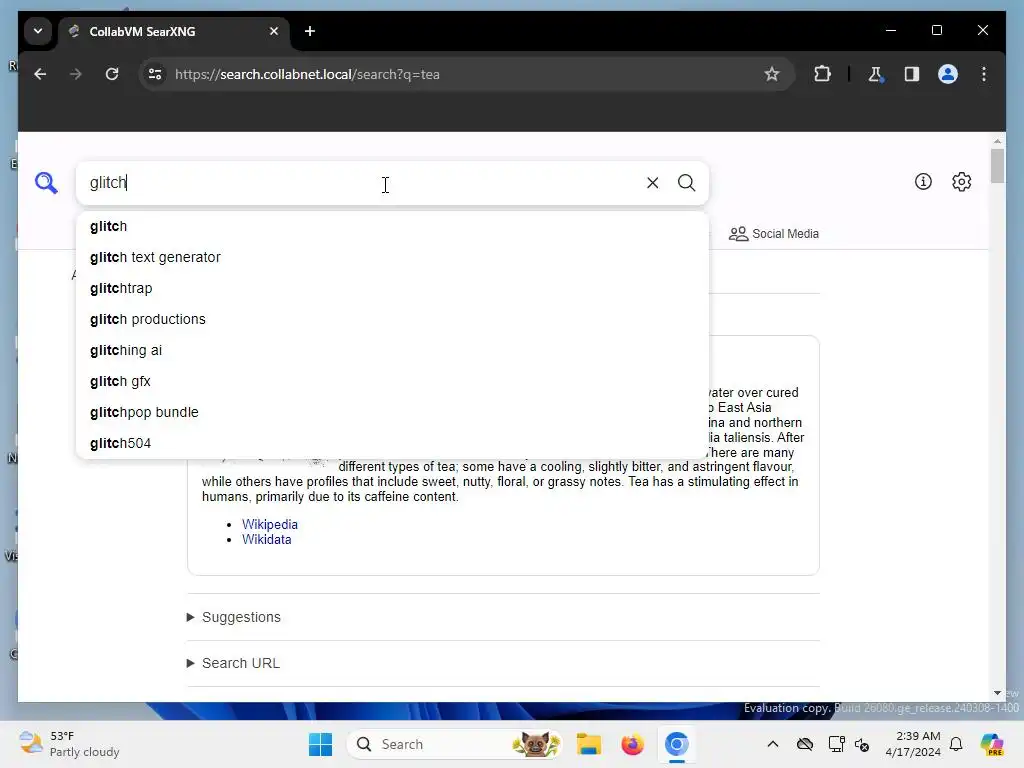Click the OneDrive cloud tray icon
The width and height of the screenshot is (1024, 768).
[805, 744]
